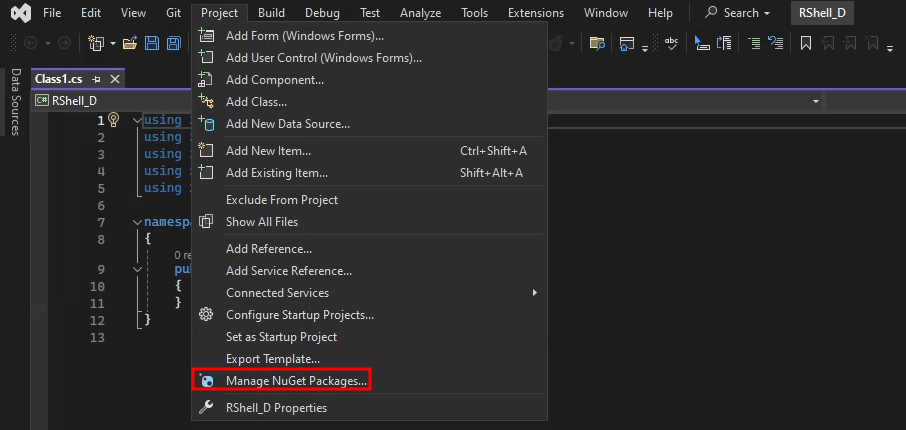Expand the Connected Services submenu

535,293
